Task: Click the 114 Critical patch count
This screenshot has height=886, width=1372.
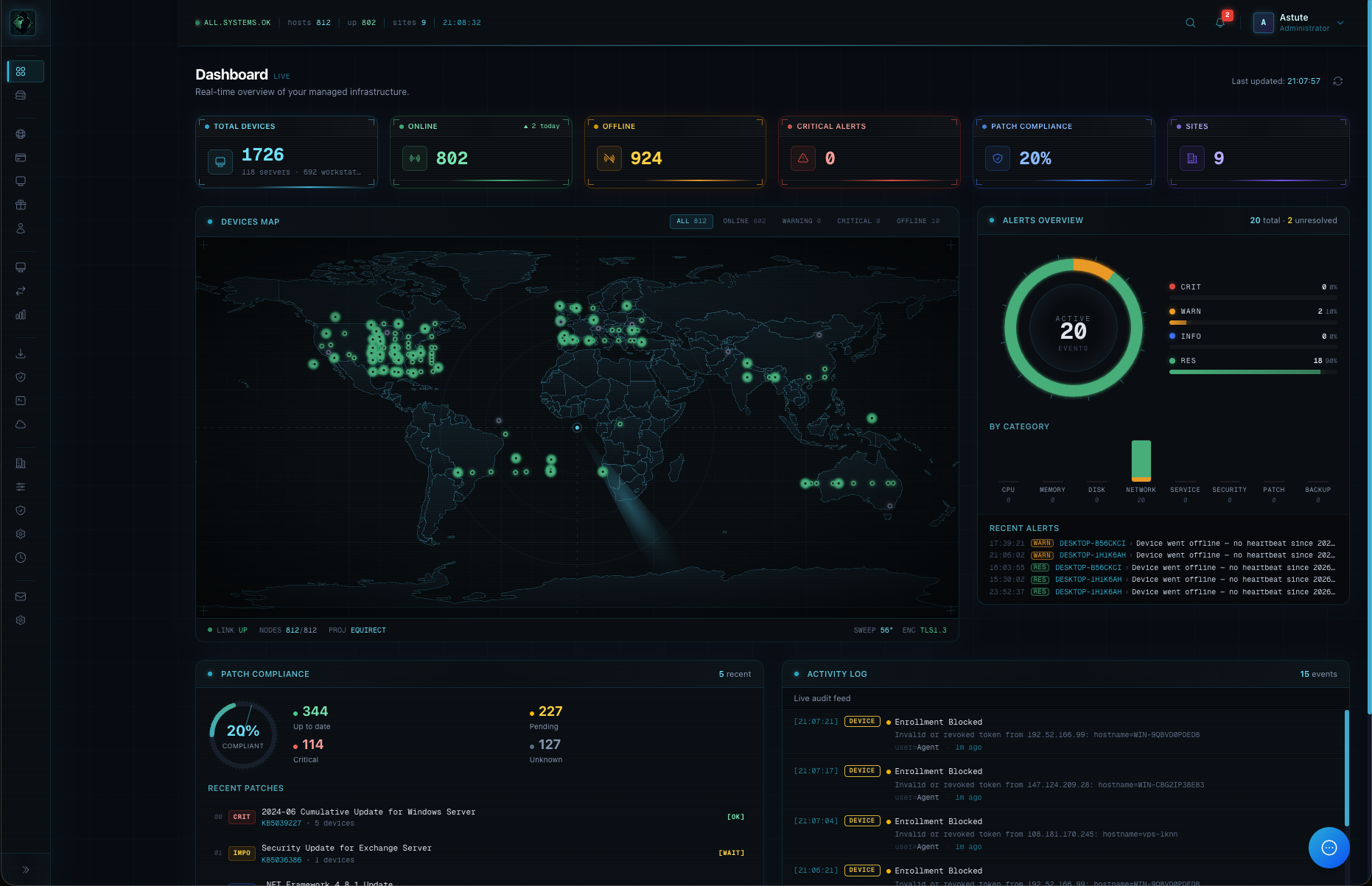Action: (312, 745)
